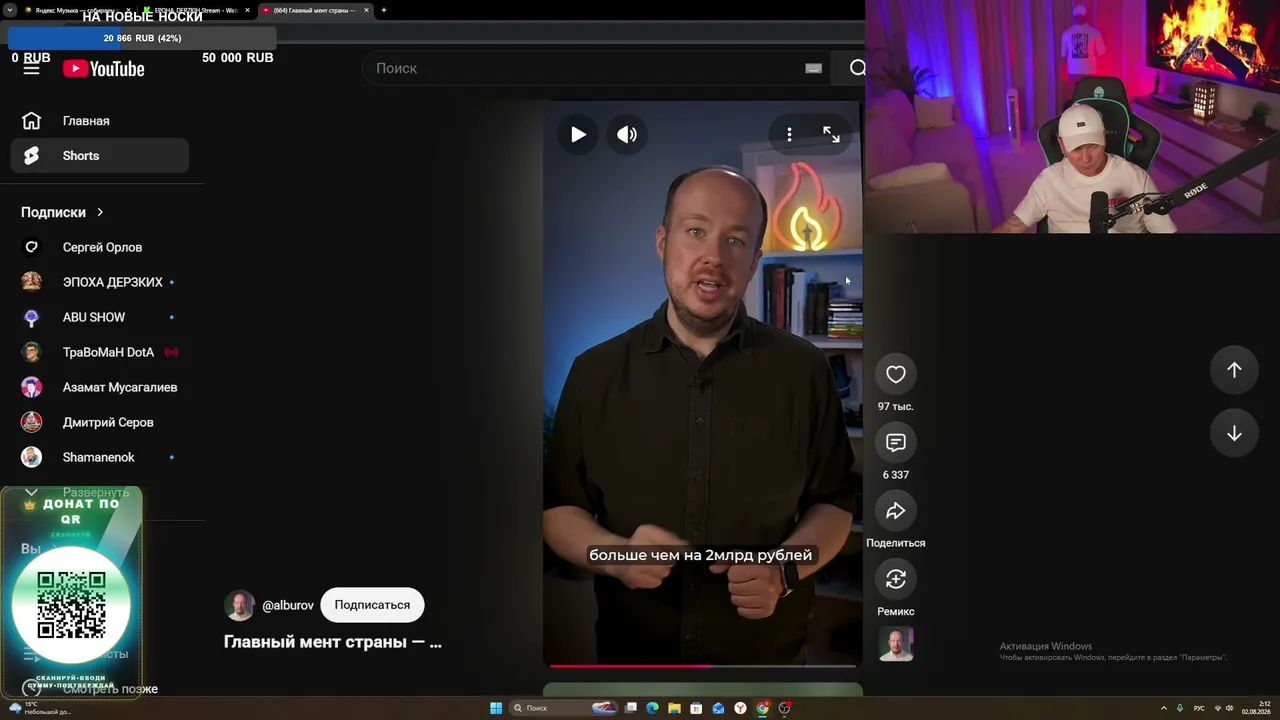Share the Short via Поделиться icon
Image resolution: width=1280 pixels, height=720 pixels.
896,511
